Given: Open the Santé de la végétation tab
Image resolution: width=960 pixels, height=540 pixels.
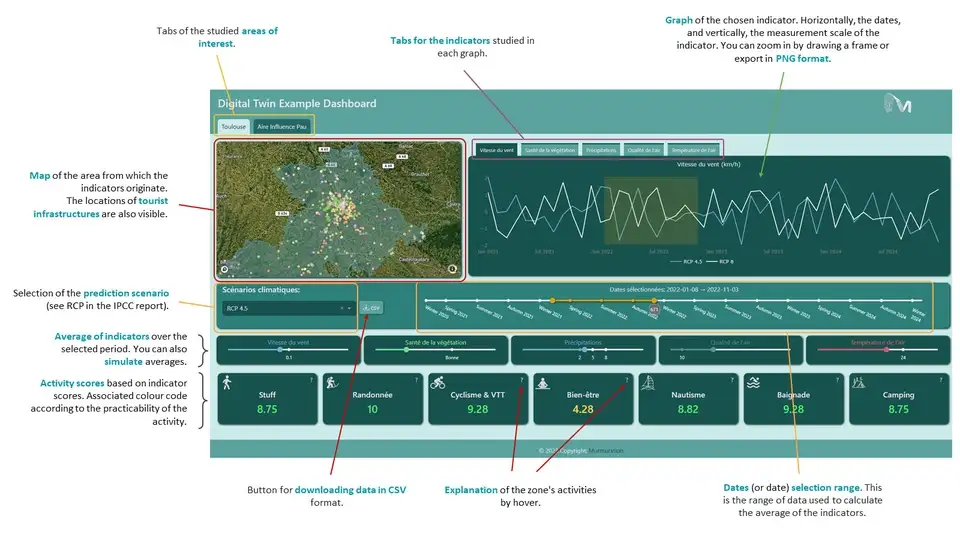Looking at the screenshot, I should point(549,149).
